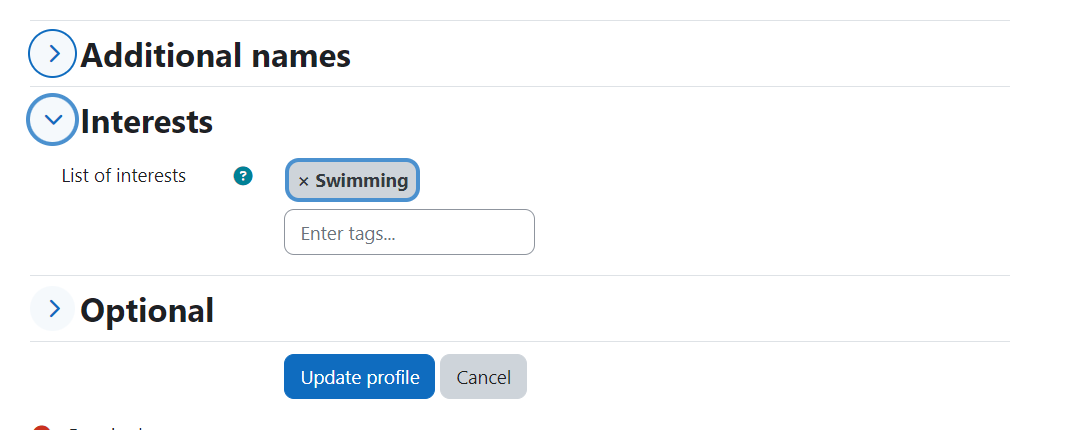This screenshot has height=430, width=1082.
Task: Click the Optional heading text
Action: click(x=147, y=311)
